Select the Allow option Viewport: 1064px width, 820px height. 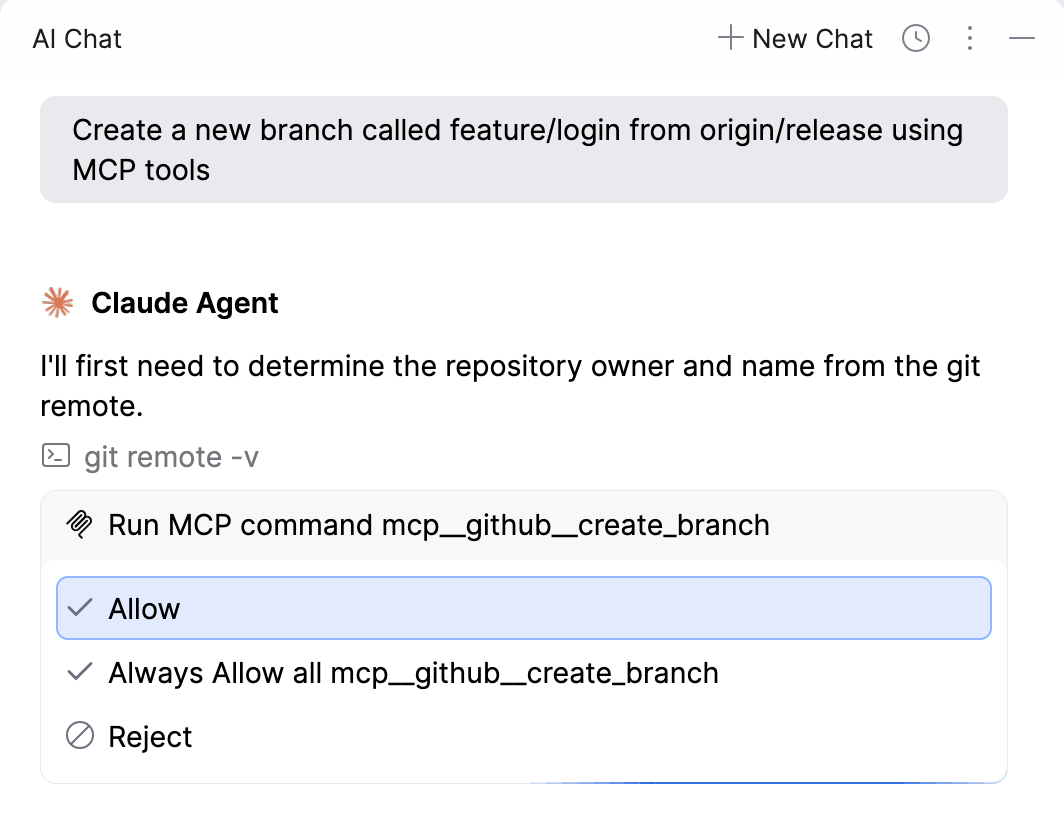[524, 608]
